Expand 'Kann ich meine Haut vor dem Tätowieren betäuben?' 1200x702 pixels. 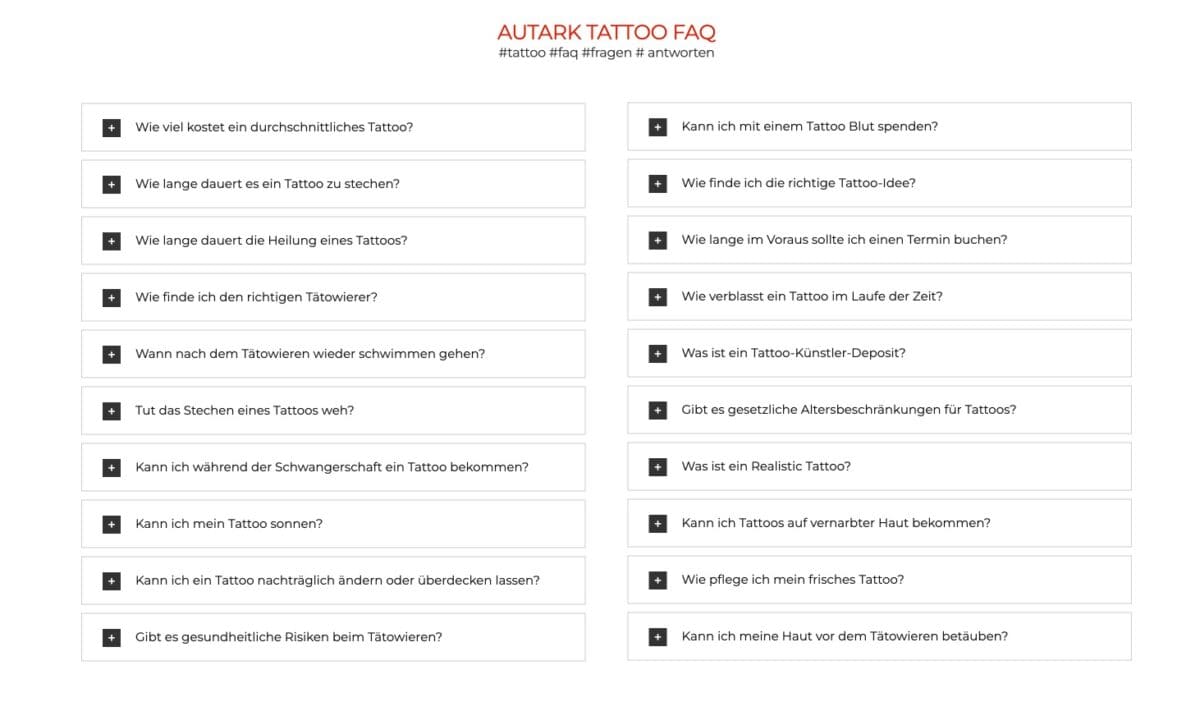coord(880,636)
